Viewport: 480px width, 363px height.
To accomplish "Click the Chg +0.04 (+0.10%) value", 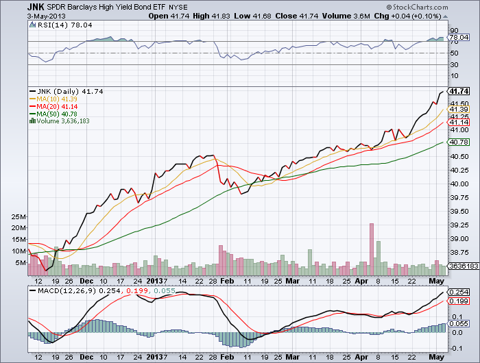I will [x=408, y=16].
